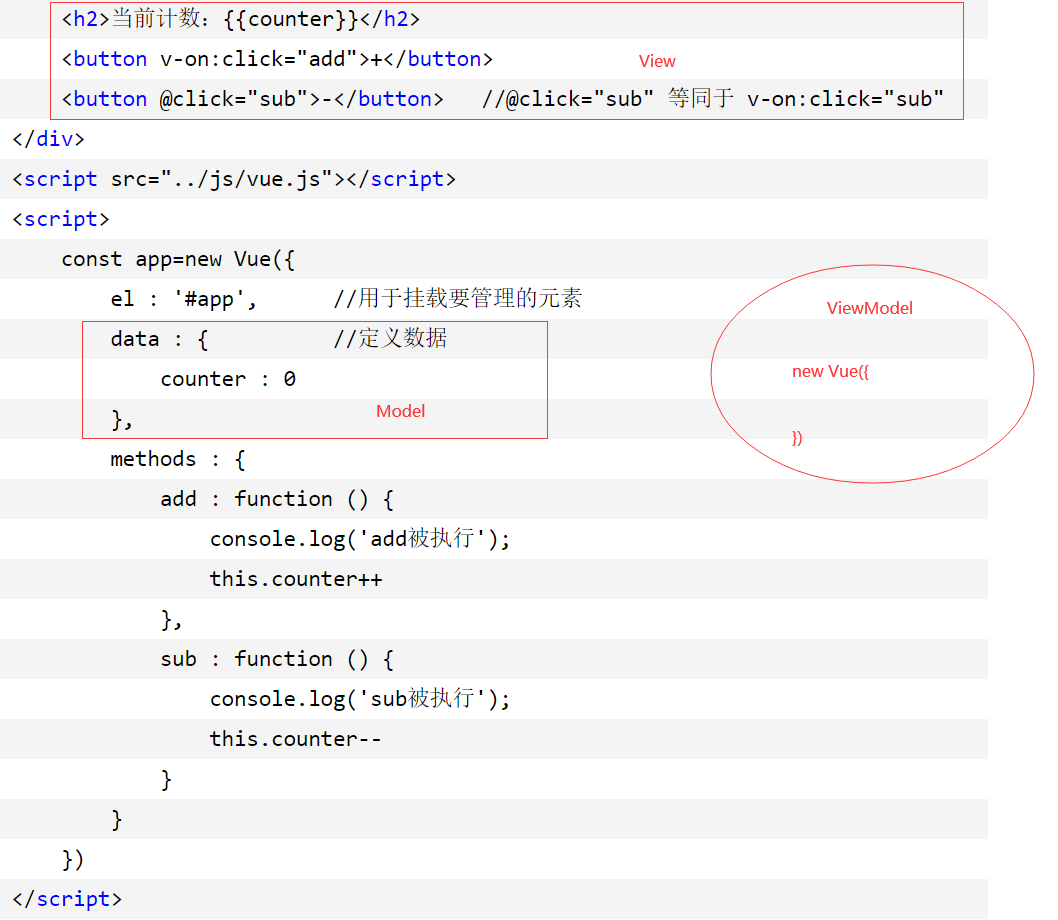This screenshot has width=1058, height=920.
Task: Click the script src="../js/vue.js" line
Action: tap(234, 179)
